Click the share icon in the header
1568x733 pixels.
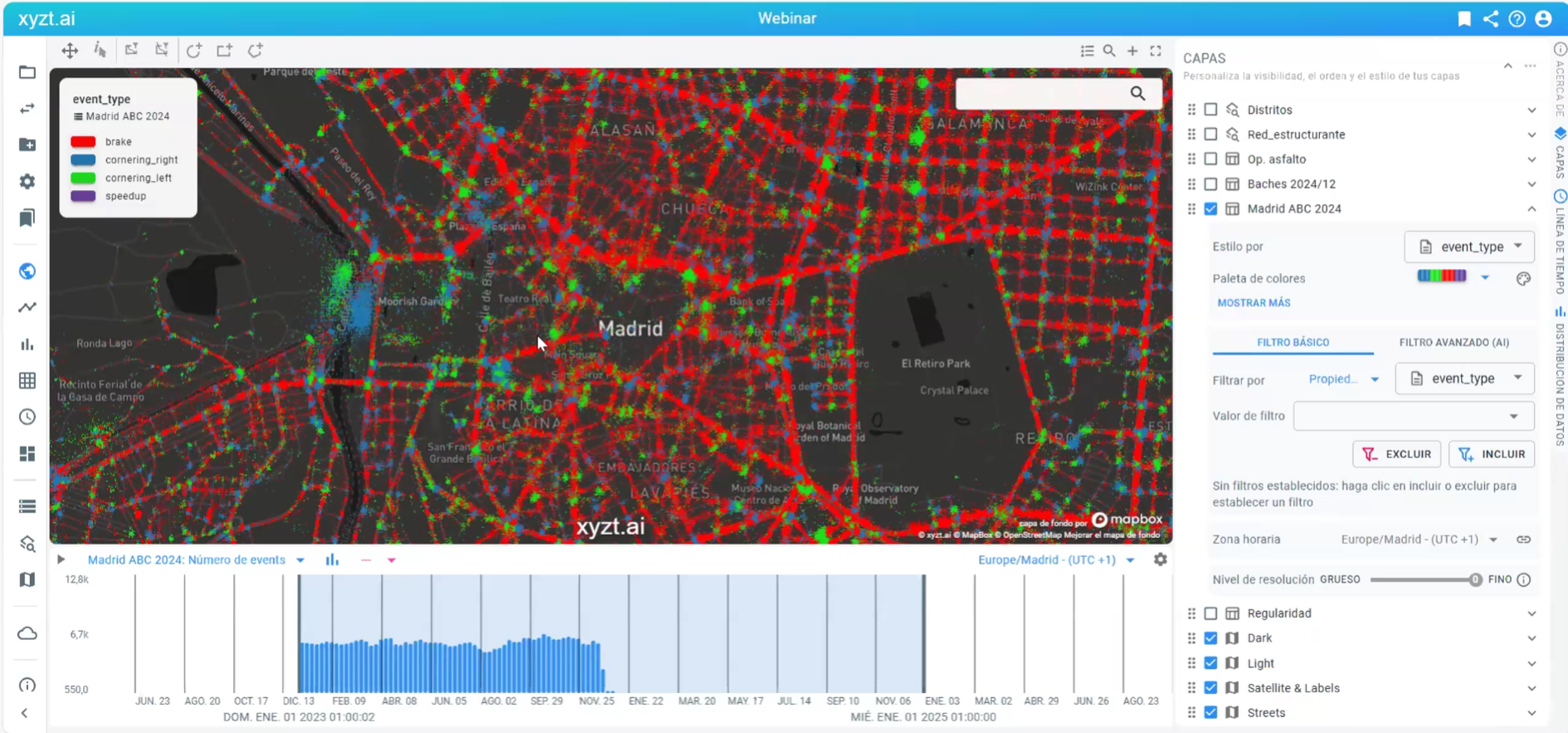[x=1491, y=18]
